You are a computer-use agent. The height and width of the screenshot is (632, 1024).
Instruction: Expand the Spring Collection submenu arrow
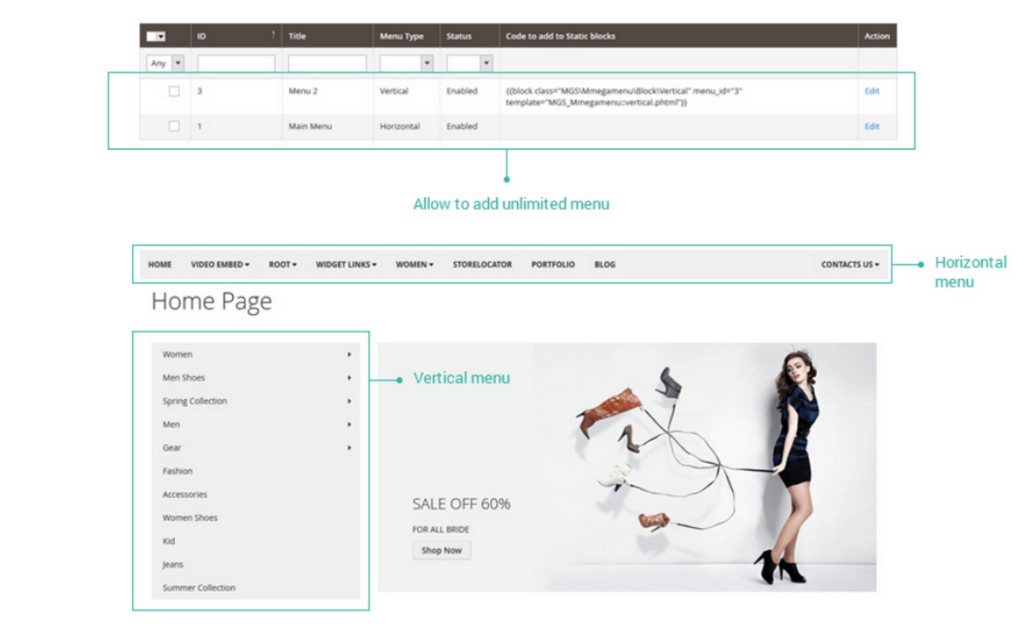348,401
